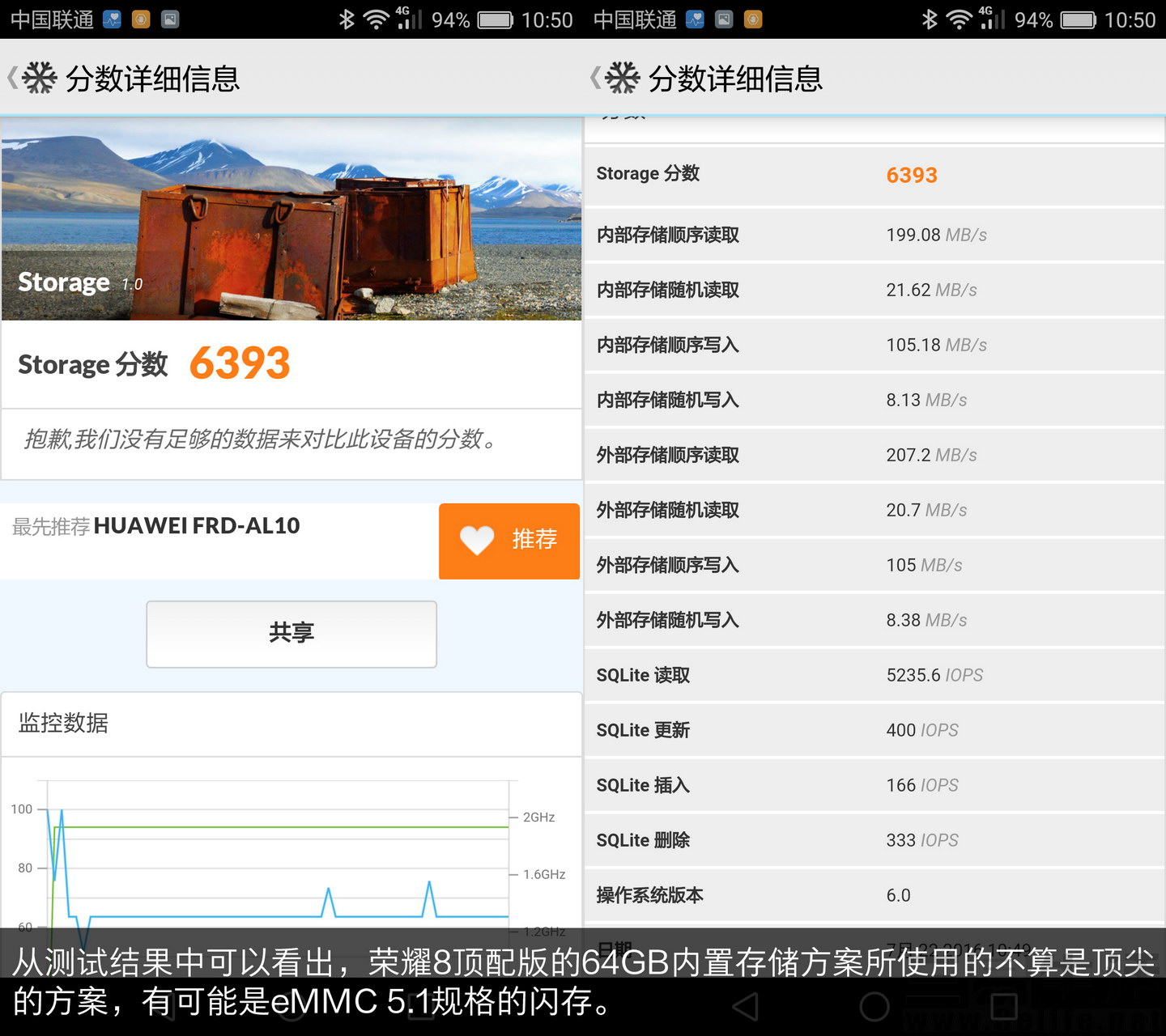
Task: Tap the Bluetooth icon in the left status bar
Action: pyautogui.click(x=347, y=19)
